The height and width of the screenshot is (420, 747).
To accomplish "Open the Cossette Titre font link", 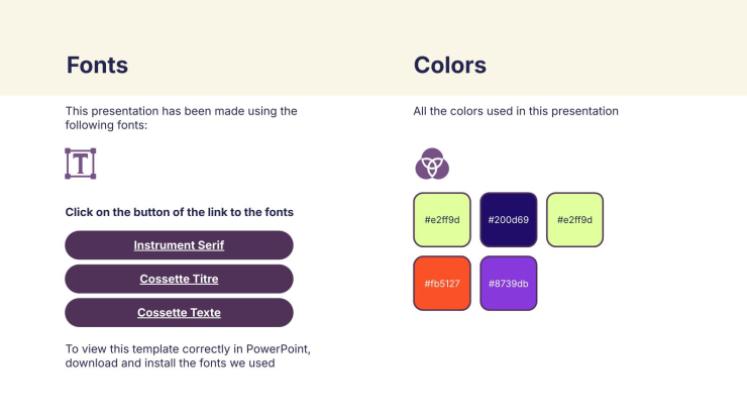I will [x=179, y=279].
